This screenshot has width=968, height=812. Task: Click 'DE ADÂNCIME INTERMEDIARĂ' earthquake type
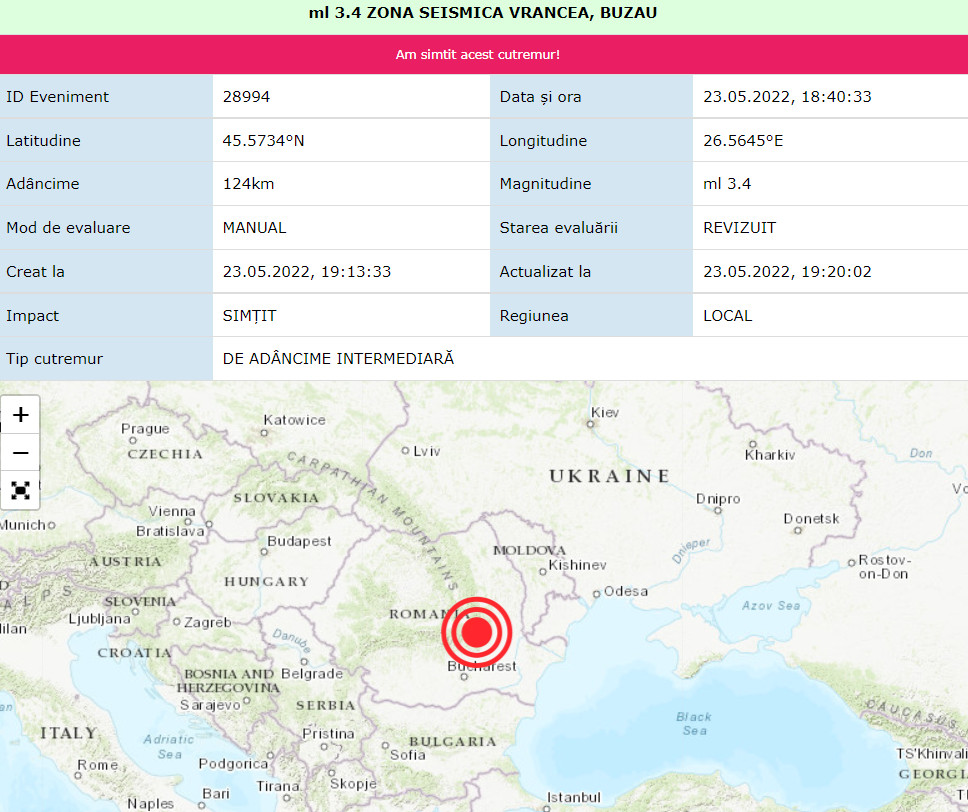pos(338,359)
